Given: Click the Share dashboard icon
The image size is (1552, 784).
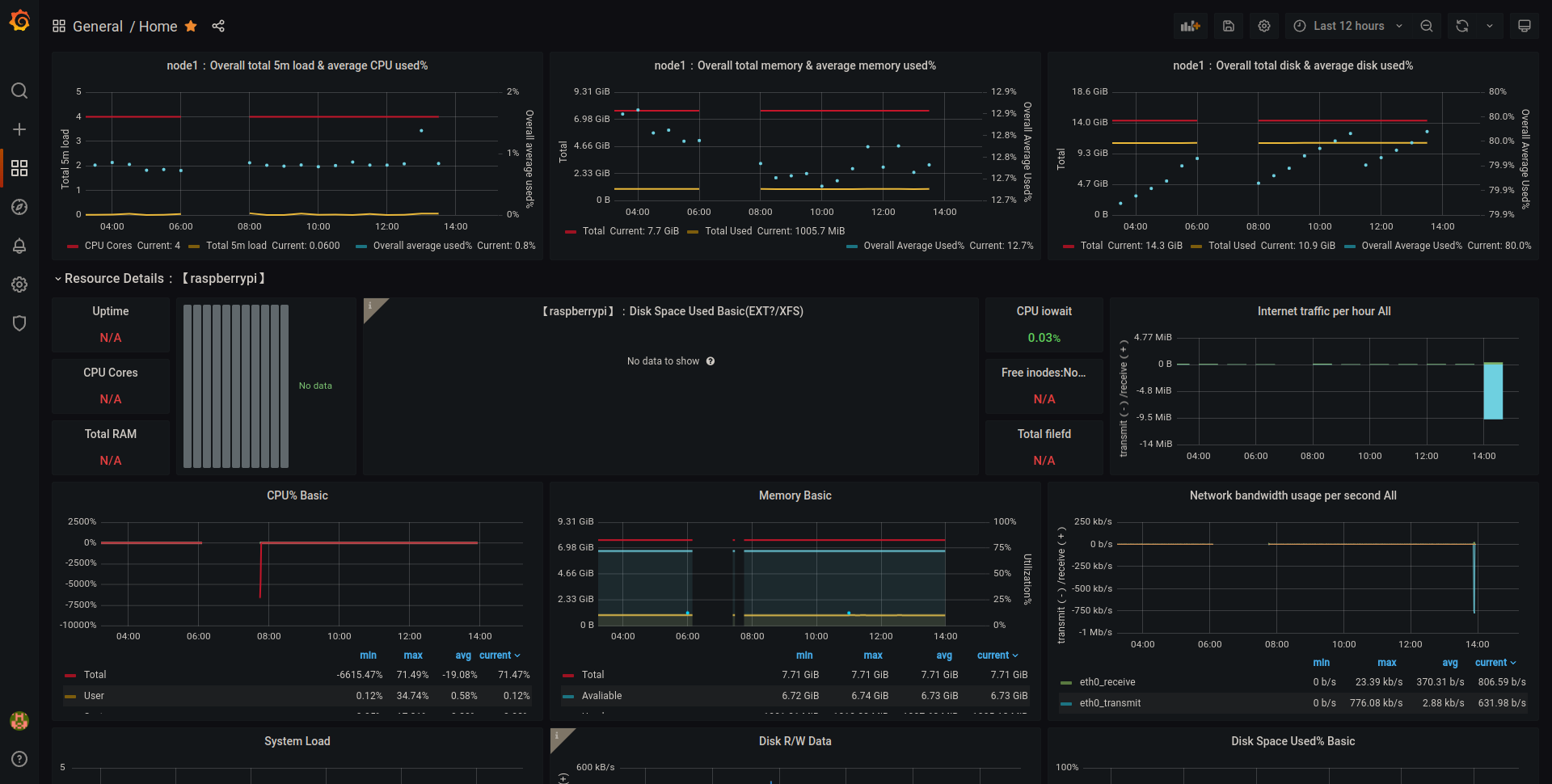Looking at the screenshot, I should click(218, 26).
